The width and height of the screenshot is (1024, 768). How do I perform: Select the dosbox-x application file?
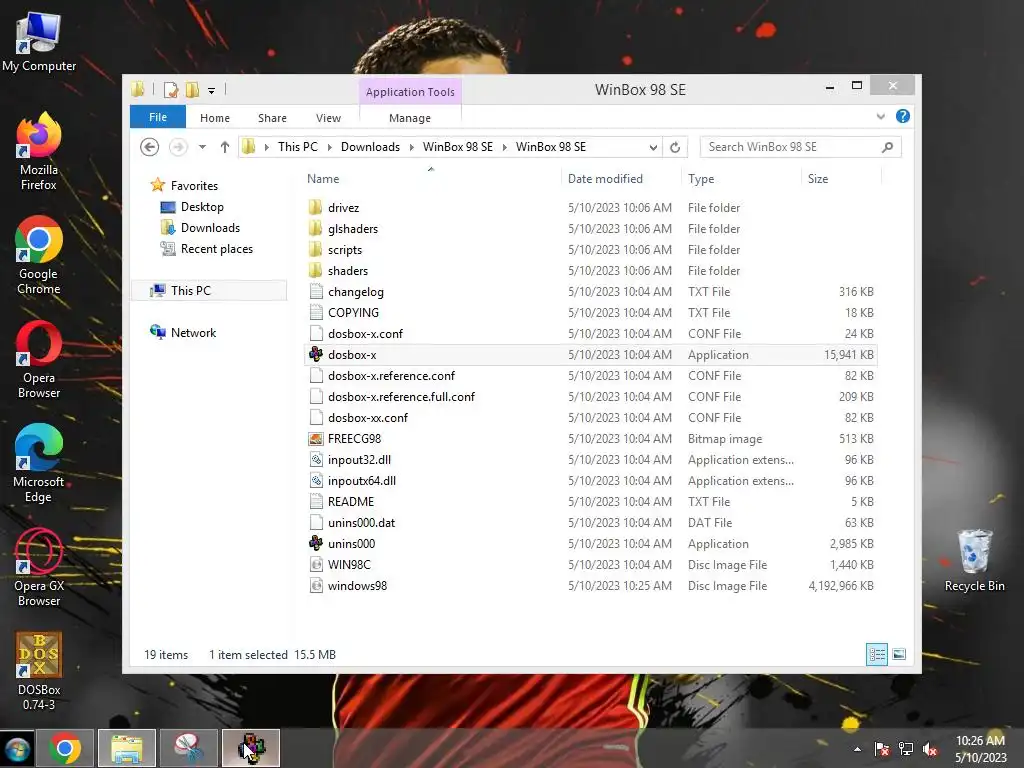pos(590,355)
